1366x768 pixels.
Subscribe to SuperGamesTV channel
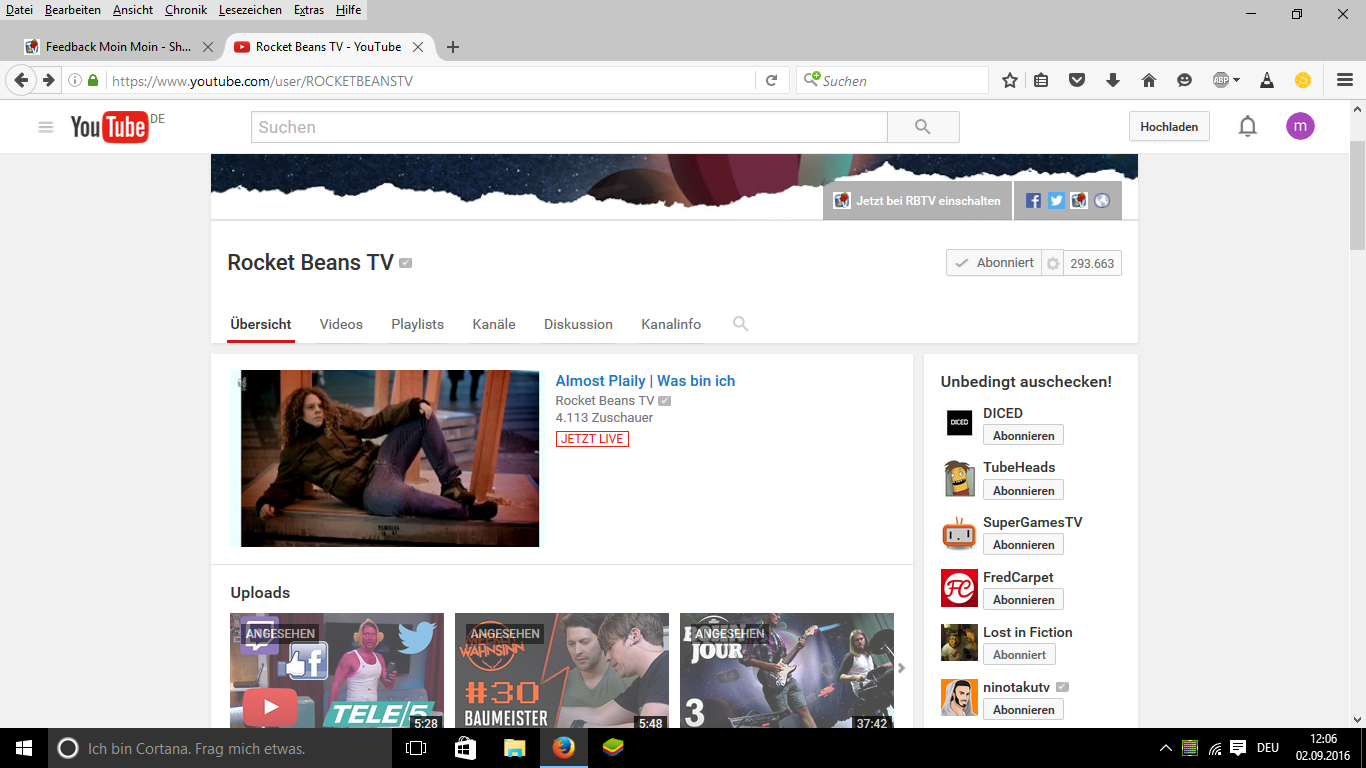point(1023,544)
